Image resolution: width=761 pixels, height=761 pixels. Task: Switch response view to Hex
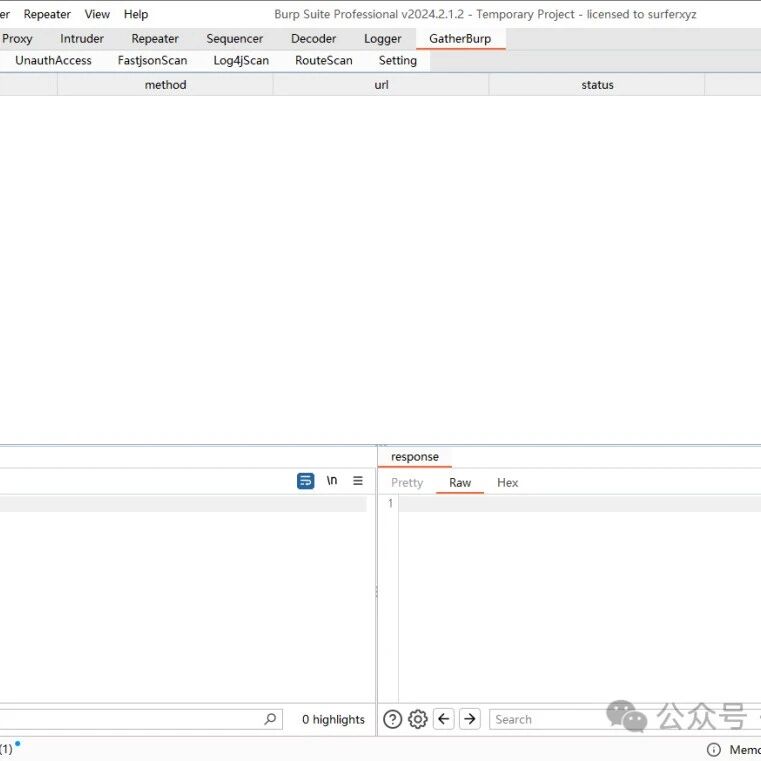[507, 483]
